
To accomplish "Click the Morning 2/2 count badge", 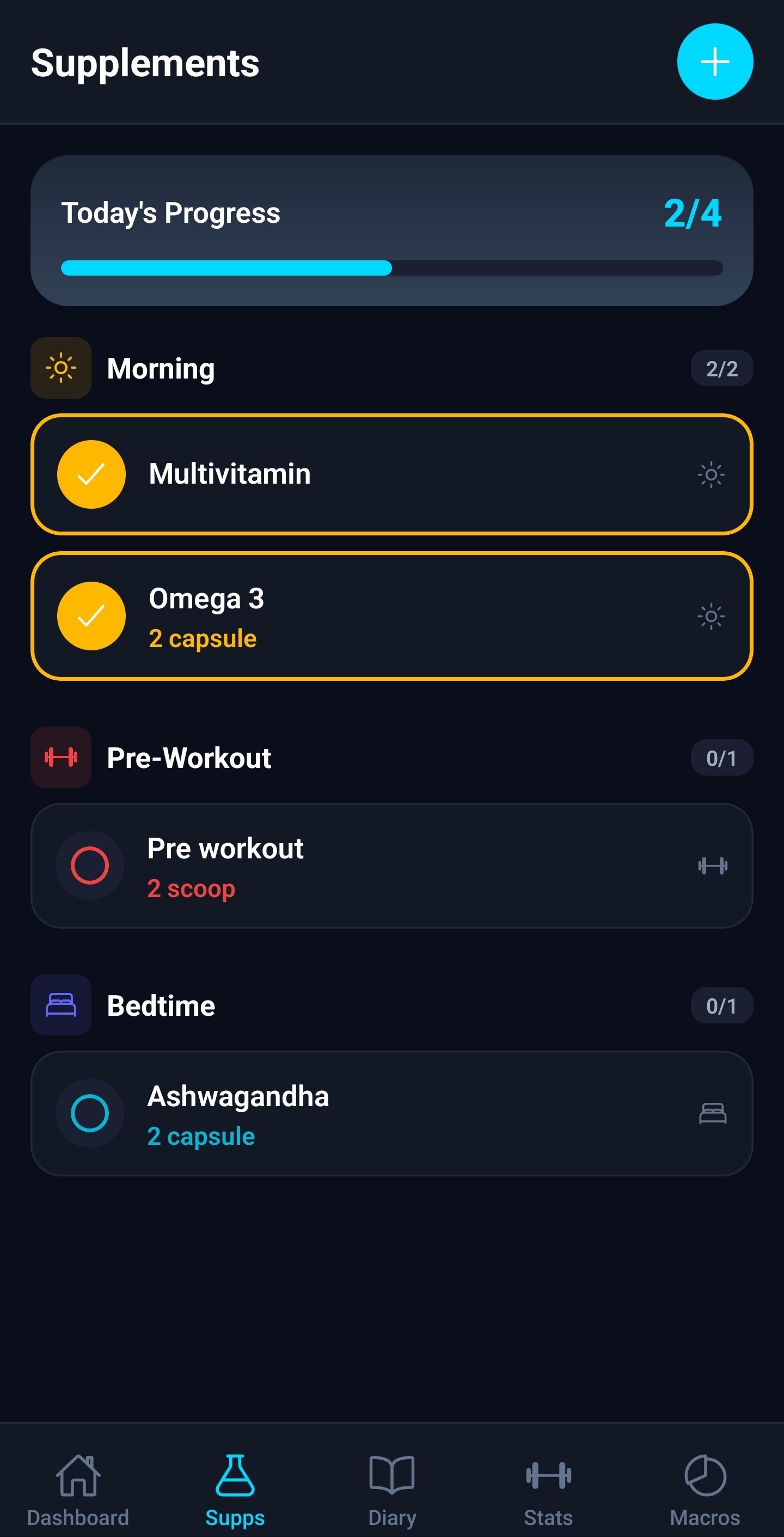I will point(721,369).
